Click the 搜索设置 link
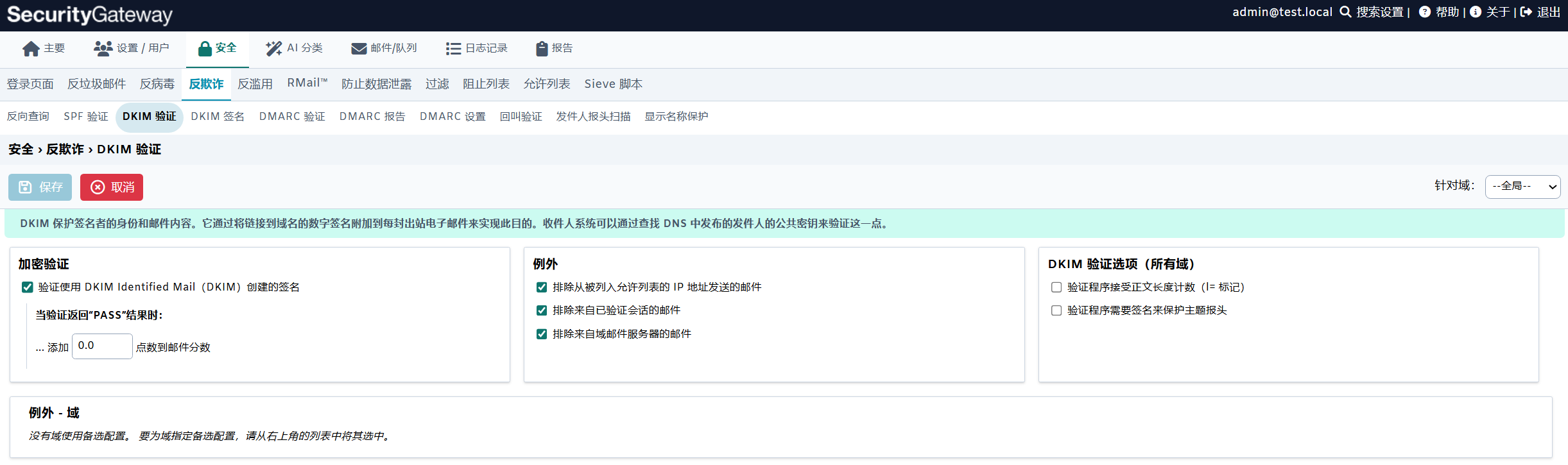1568x465 pixels. [1380, 12]
